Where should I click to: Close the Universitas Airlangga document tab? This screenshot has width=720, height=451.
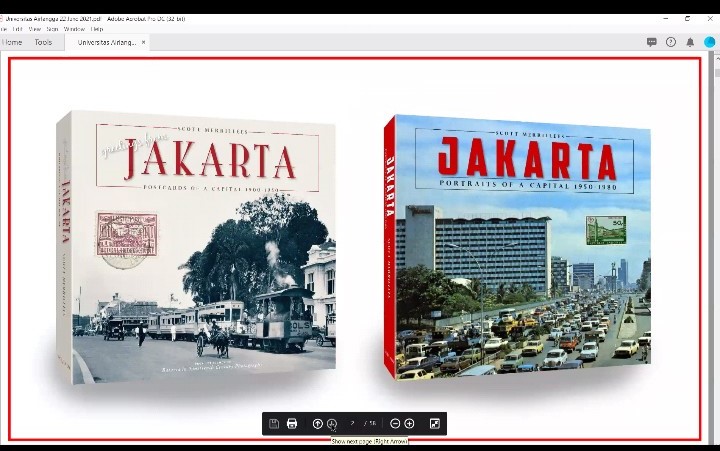click(x=144, y=42)
